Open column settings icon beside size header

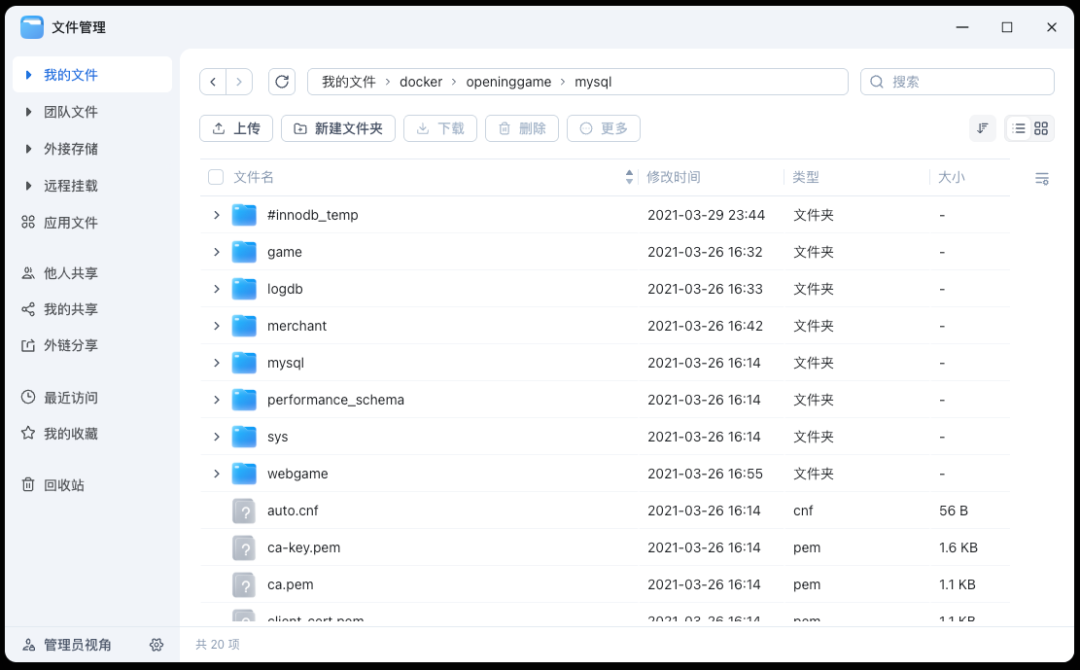(x=1041, y=177)
